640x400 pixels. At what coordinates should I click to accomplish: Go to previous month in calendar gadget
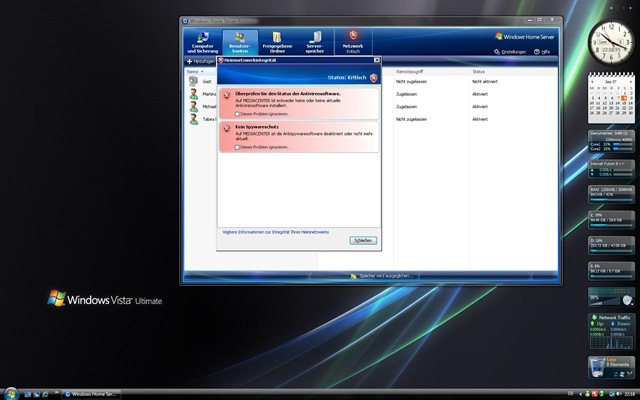(592, 82)
